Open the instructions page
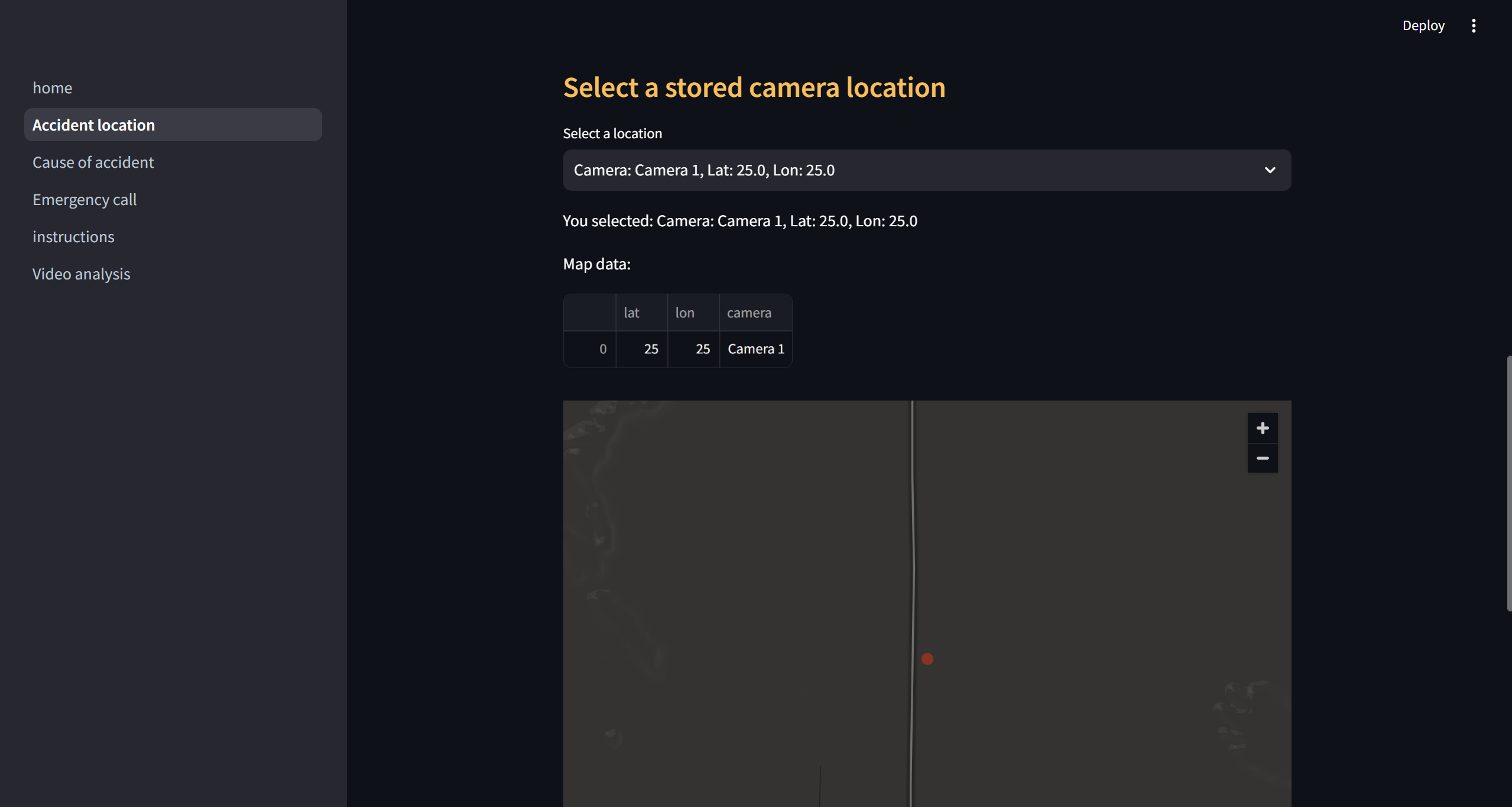 [73, 237]
